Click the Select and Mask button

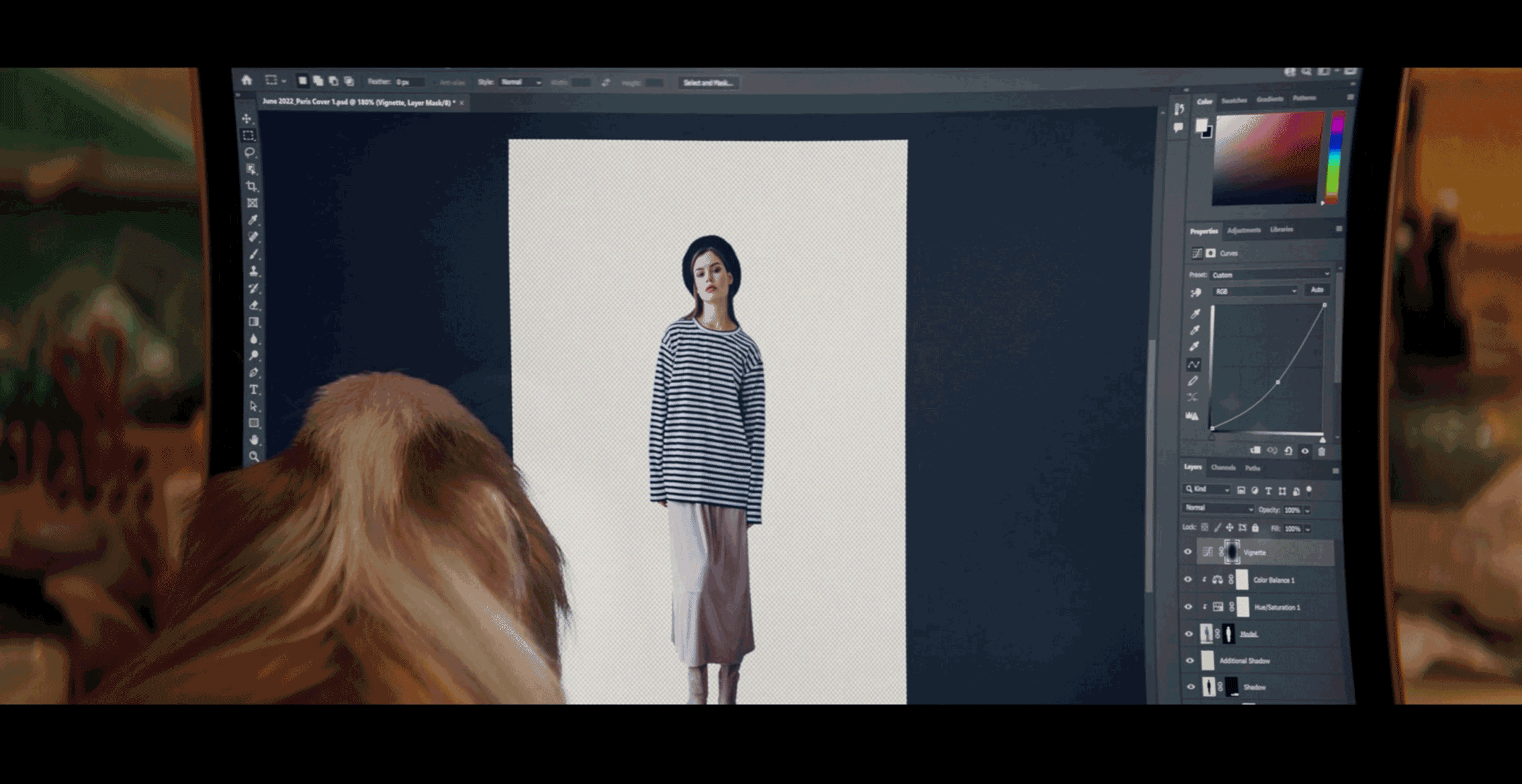[x=707, y=83]
